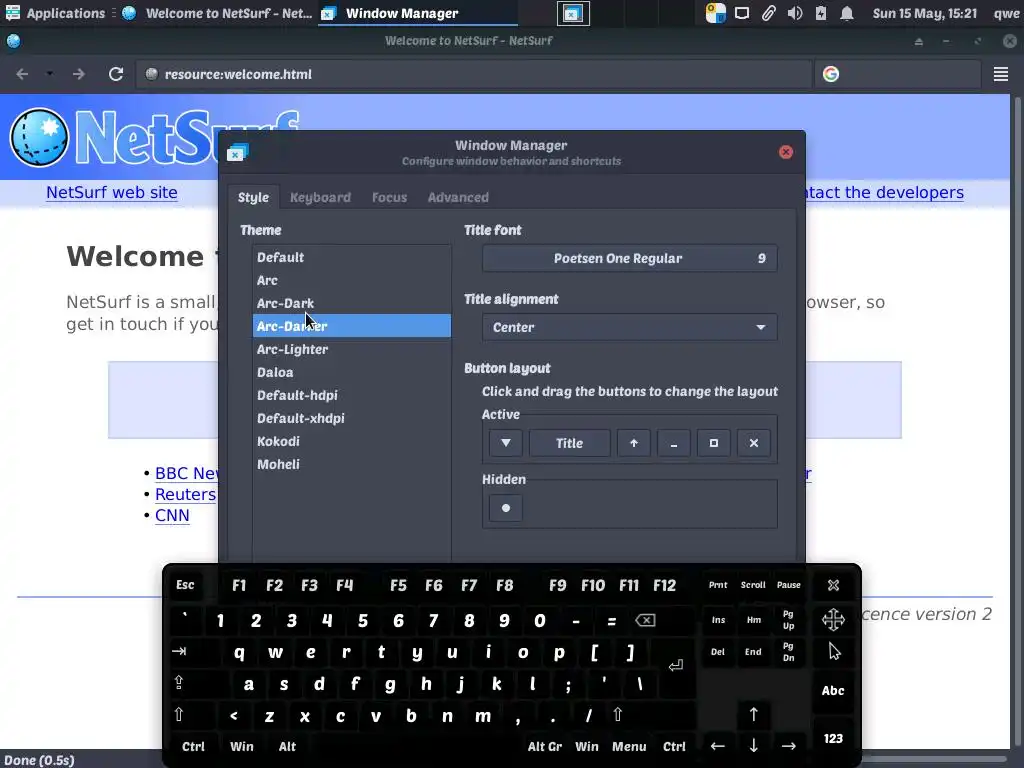Image resolution: width=1024 pixels, height=768 pixels.
Task: Click the paperclip clipboard tray icon
Action: coord(769,13)
